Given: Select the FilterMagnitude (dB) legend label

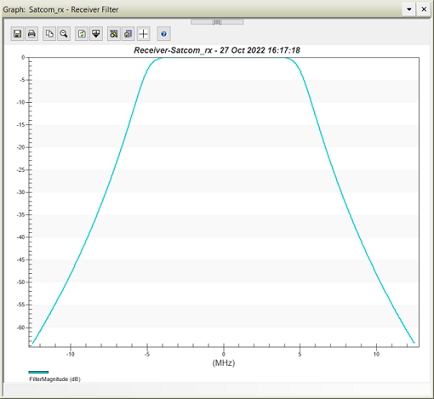Looking at the screenshot, I should tap(55, 379).
